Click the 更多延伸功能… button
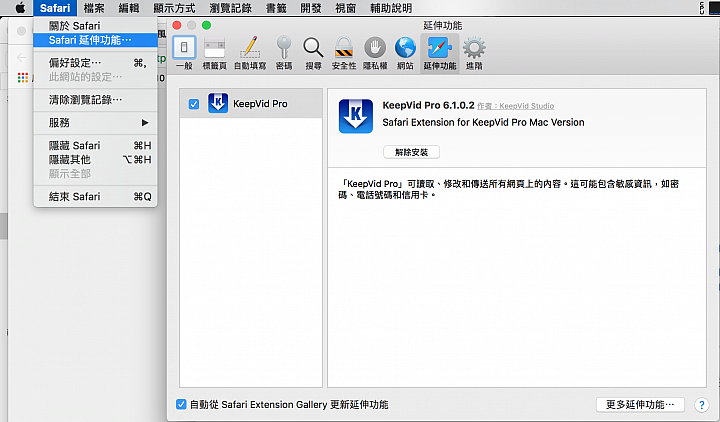This screenshot has height=422, width=720. click(x=640, y=405)
